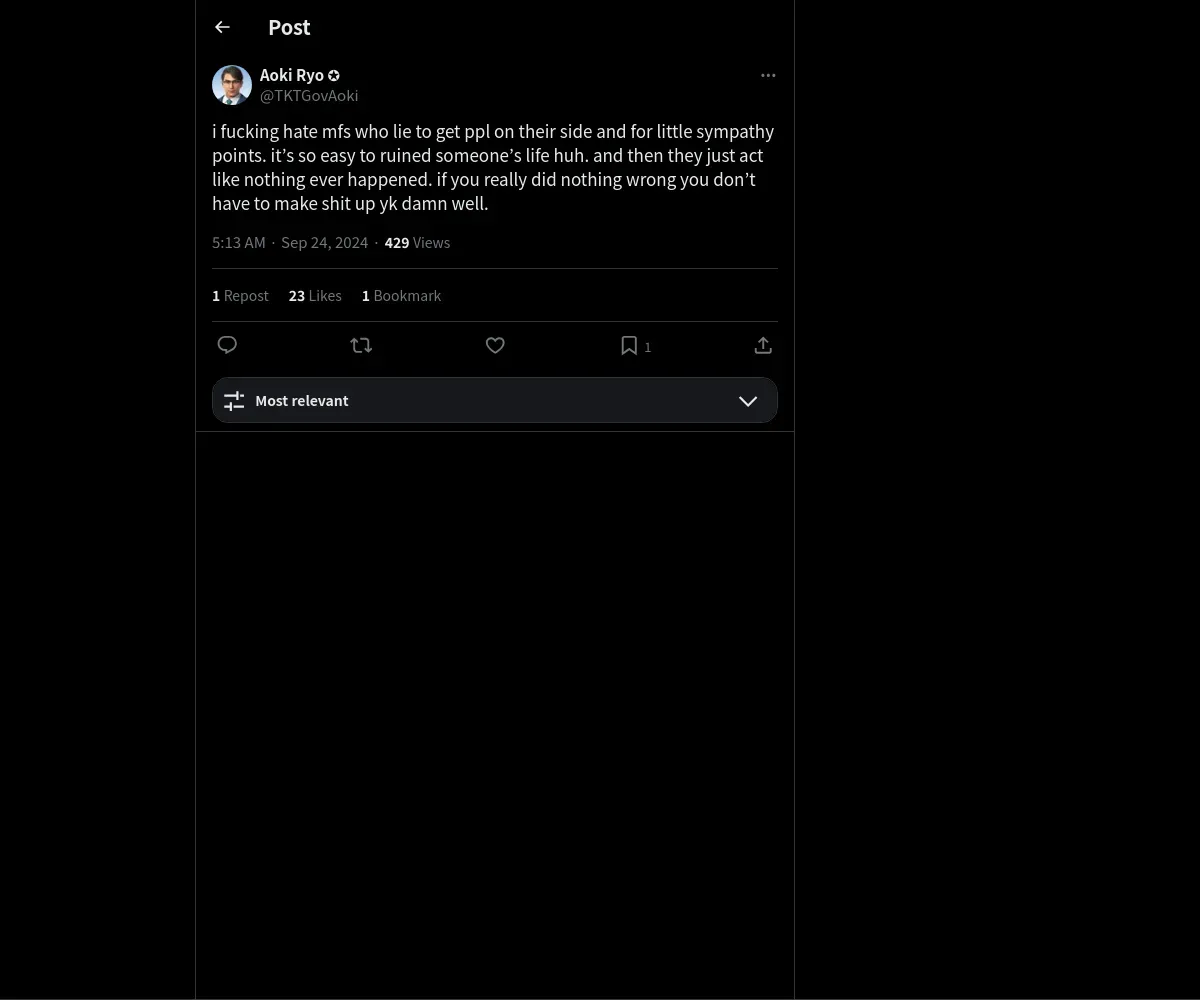Share the post via upload arrow icon
The width and height of the screenshot is (1200, 1000).
click(763, 345)
